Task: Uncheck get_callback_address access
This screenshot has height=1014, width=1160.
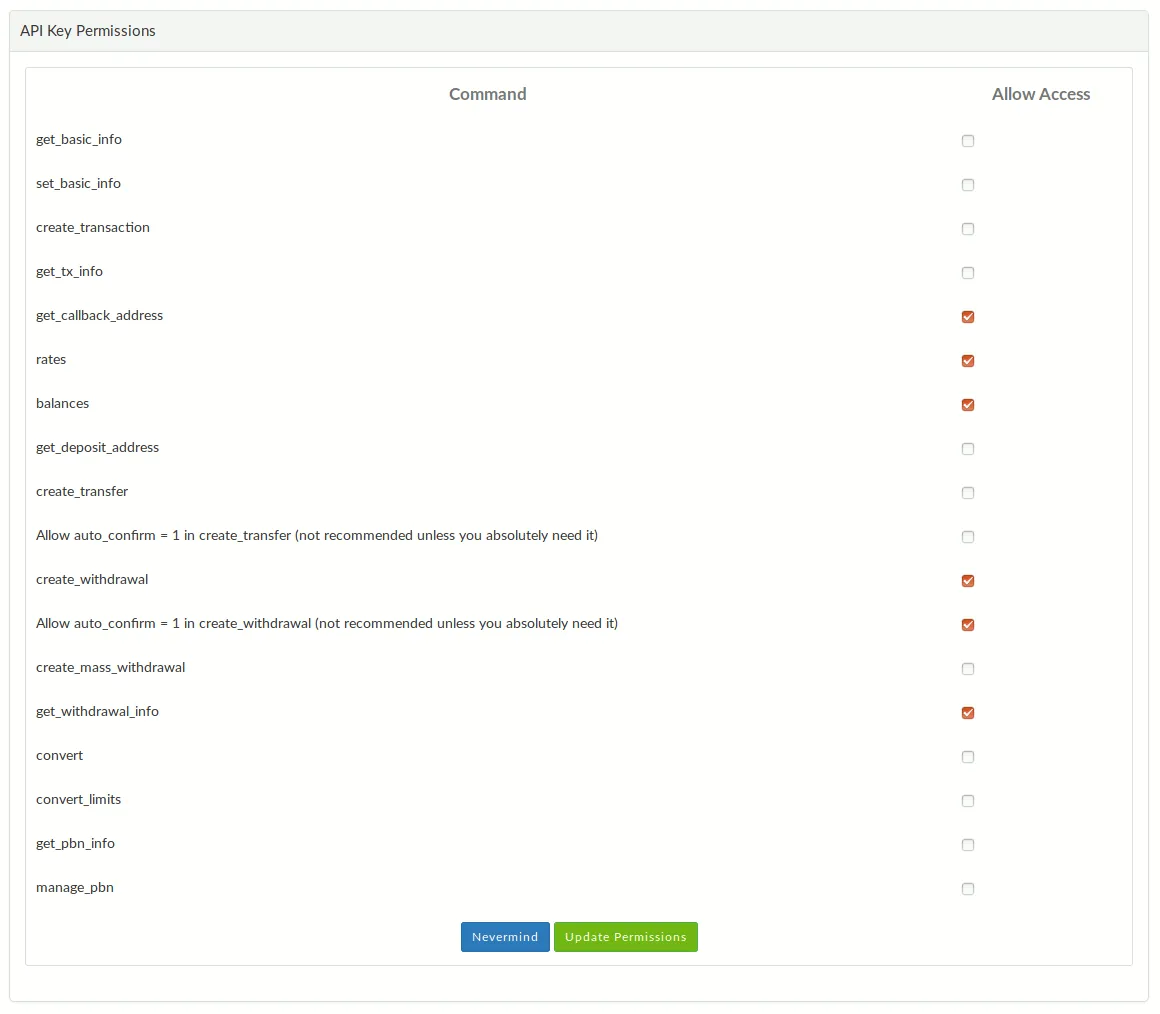Action: click(968, 317)
